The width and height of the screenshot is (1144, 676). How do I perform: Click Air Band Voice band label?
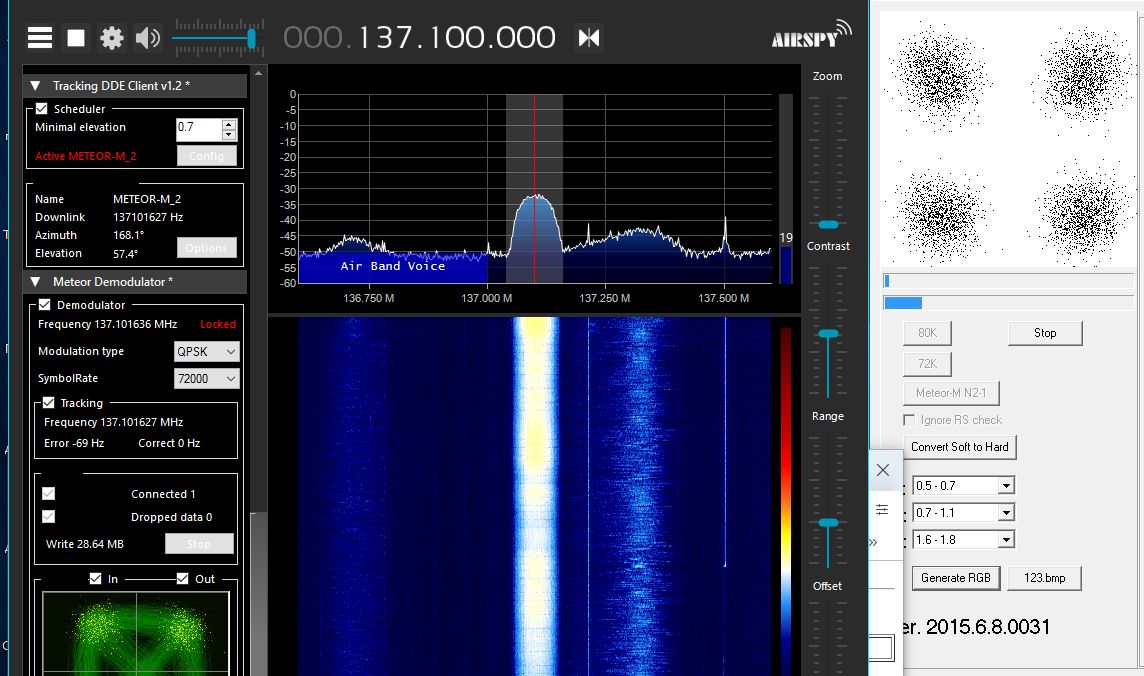pyautogui.click(x=393, y=266)
